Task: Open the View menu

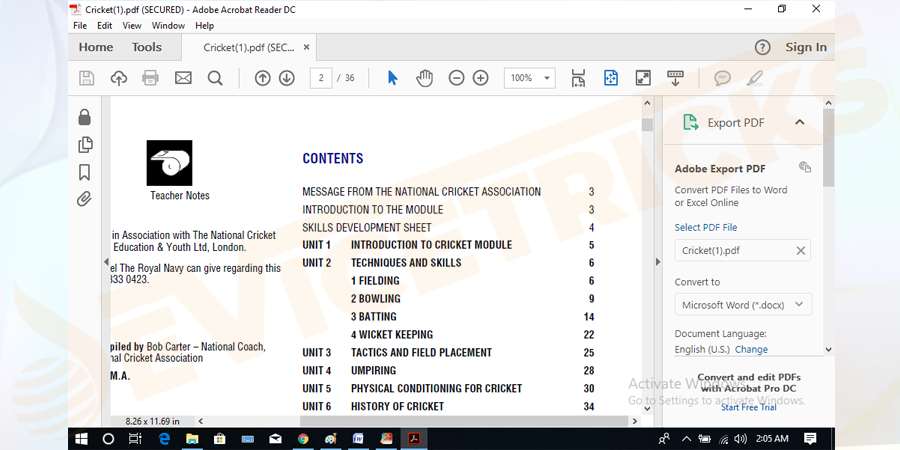Action: (131, 26)
